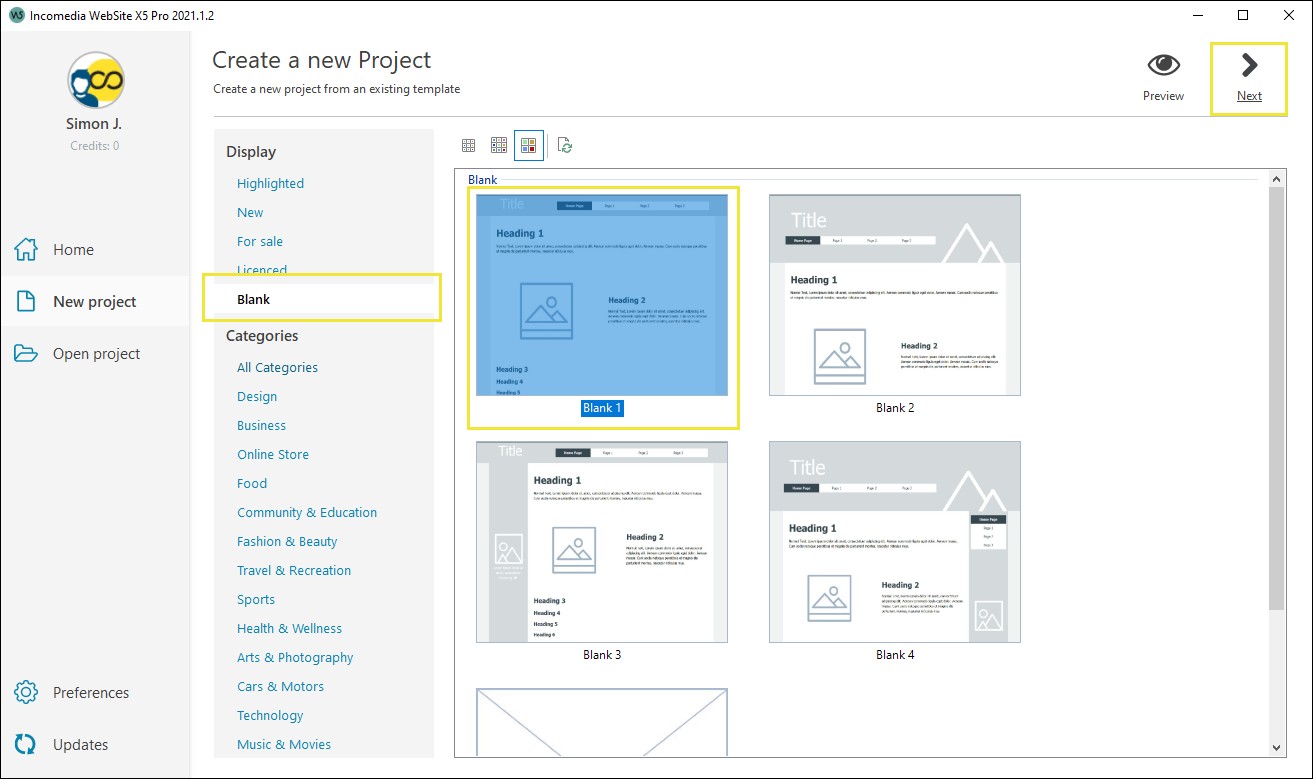Viewport: 1313px width, 779px height.
Task: Click the user avatar picture
Action: point(95,80)
